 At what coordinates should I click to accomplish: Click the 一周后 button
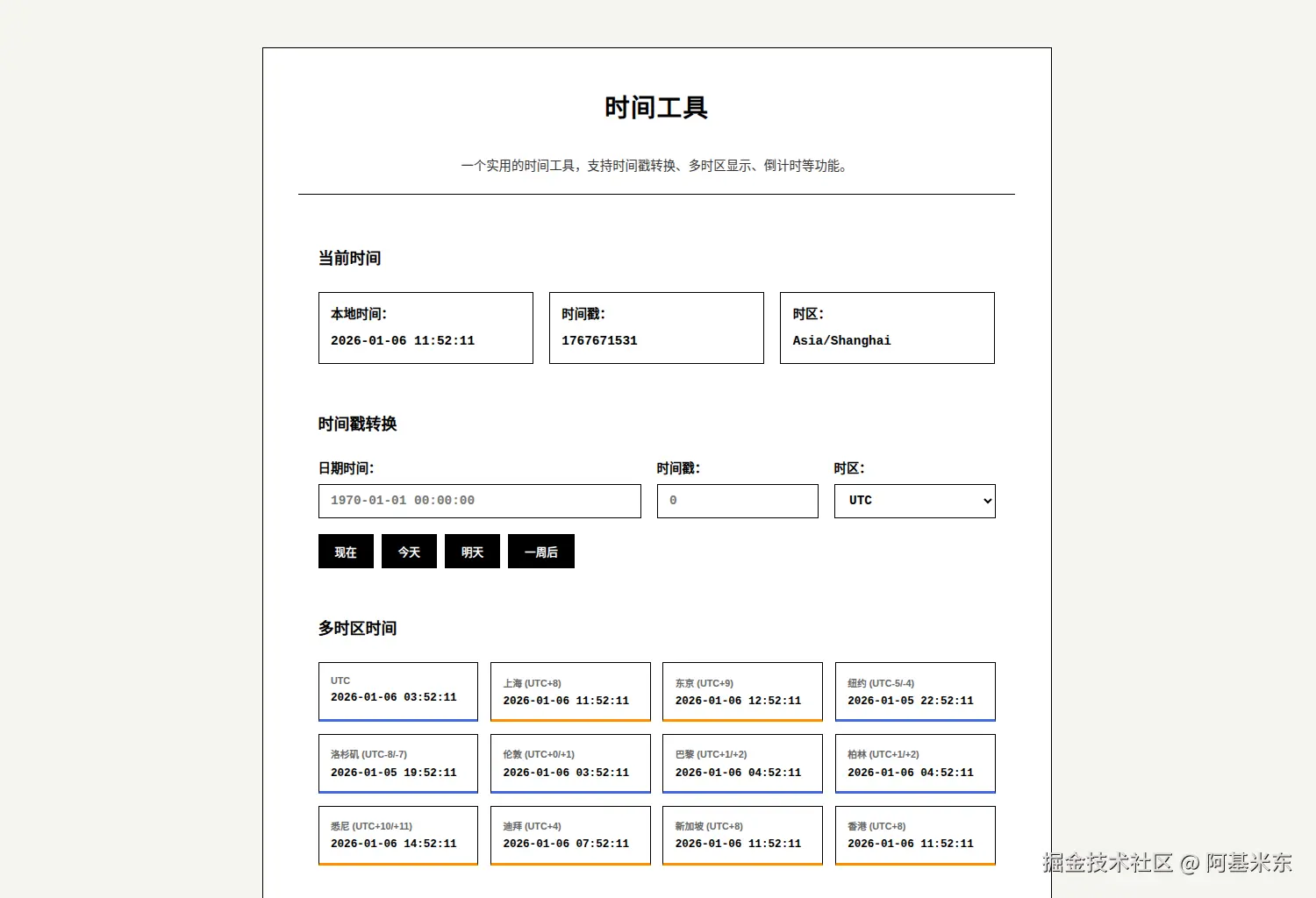pyautogui.click(x=541, y=552)
